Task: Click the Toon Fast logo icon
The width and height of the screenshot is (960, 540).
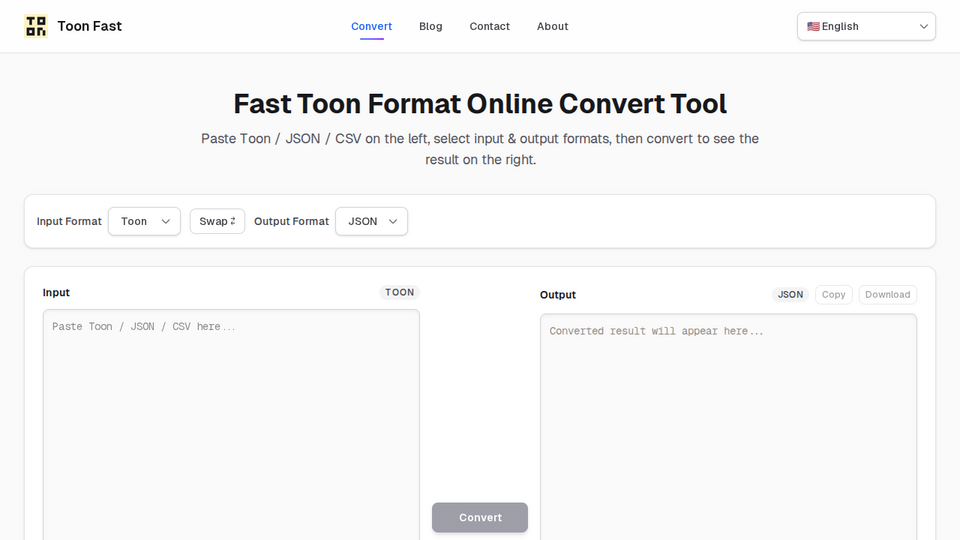Action: coord(36,26)
